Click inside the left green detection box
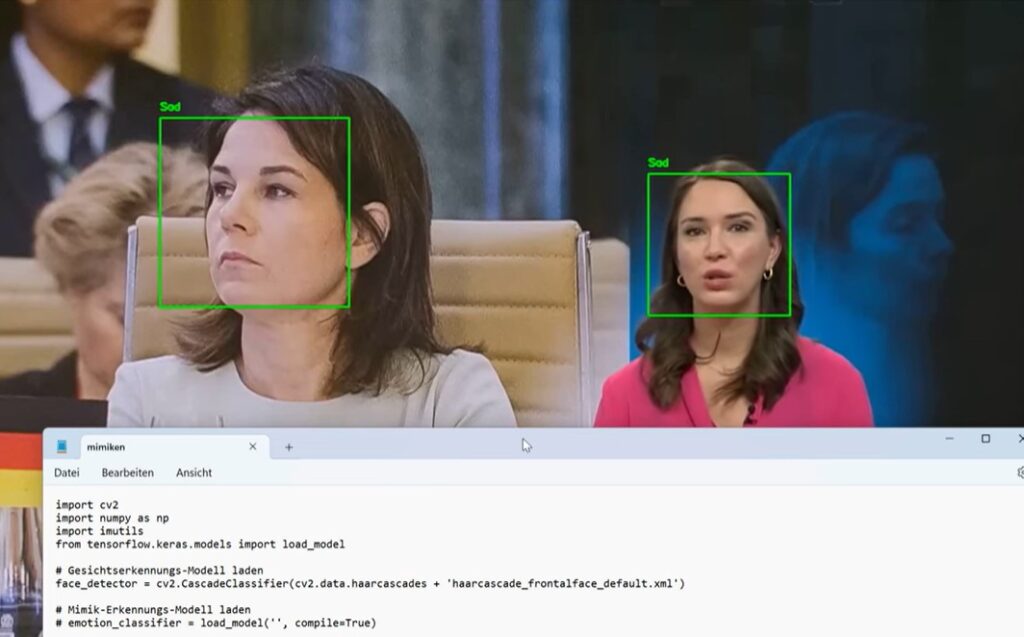Screen dimensions: 1024x637 pyautogui.click(x=254, y=212)
